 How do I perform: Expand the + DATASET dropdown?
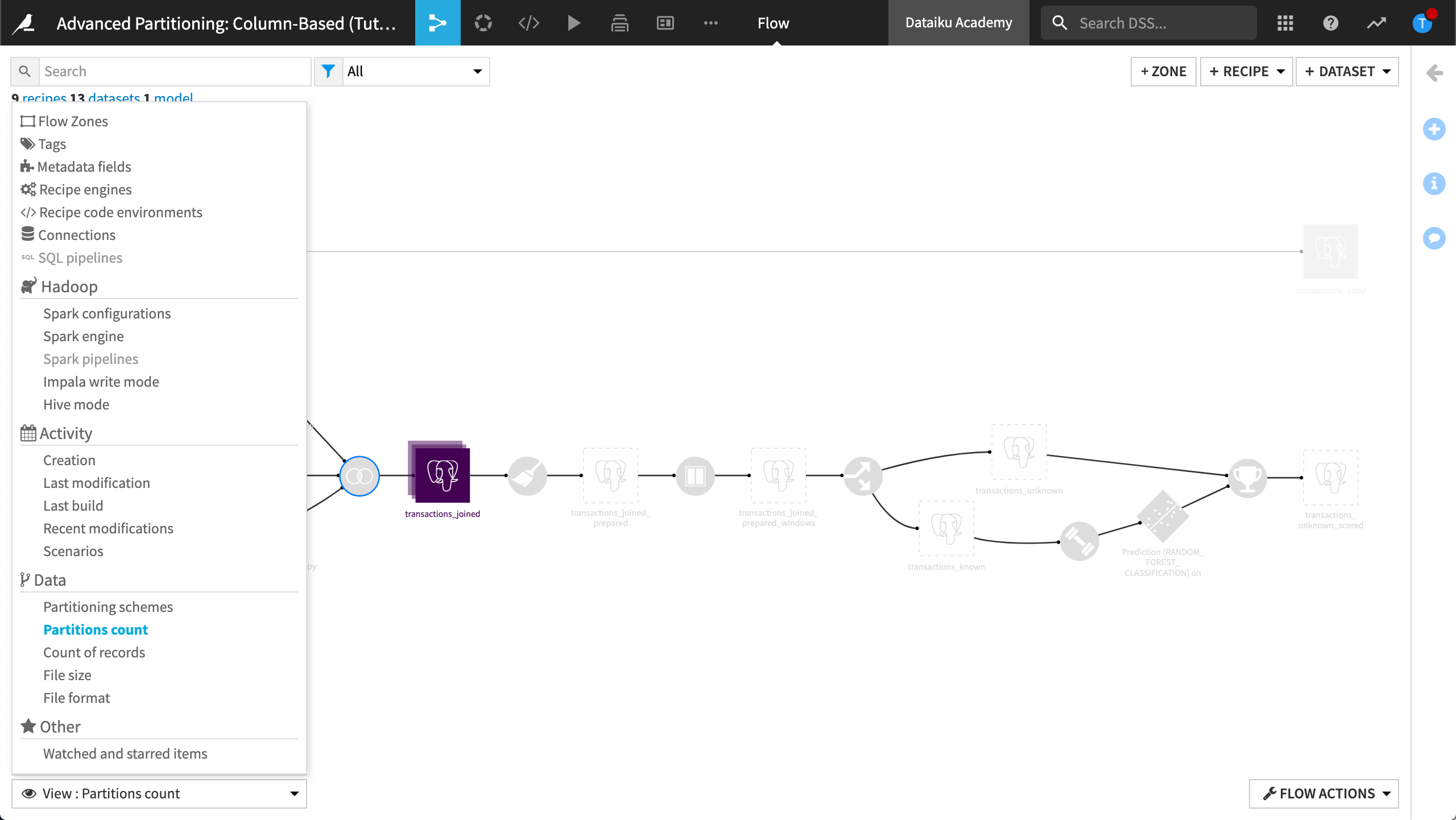point(1347,71)
